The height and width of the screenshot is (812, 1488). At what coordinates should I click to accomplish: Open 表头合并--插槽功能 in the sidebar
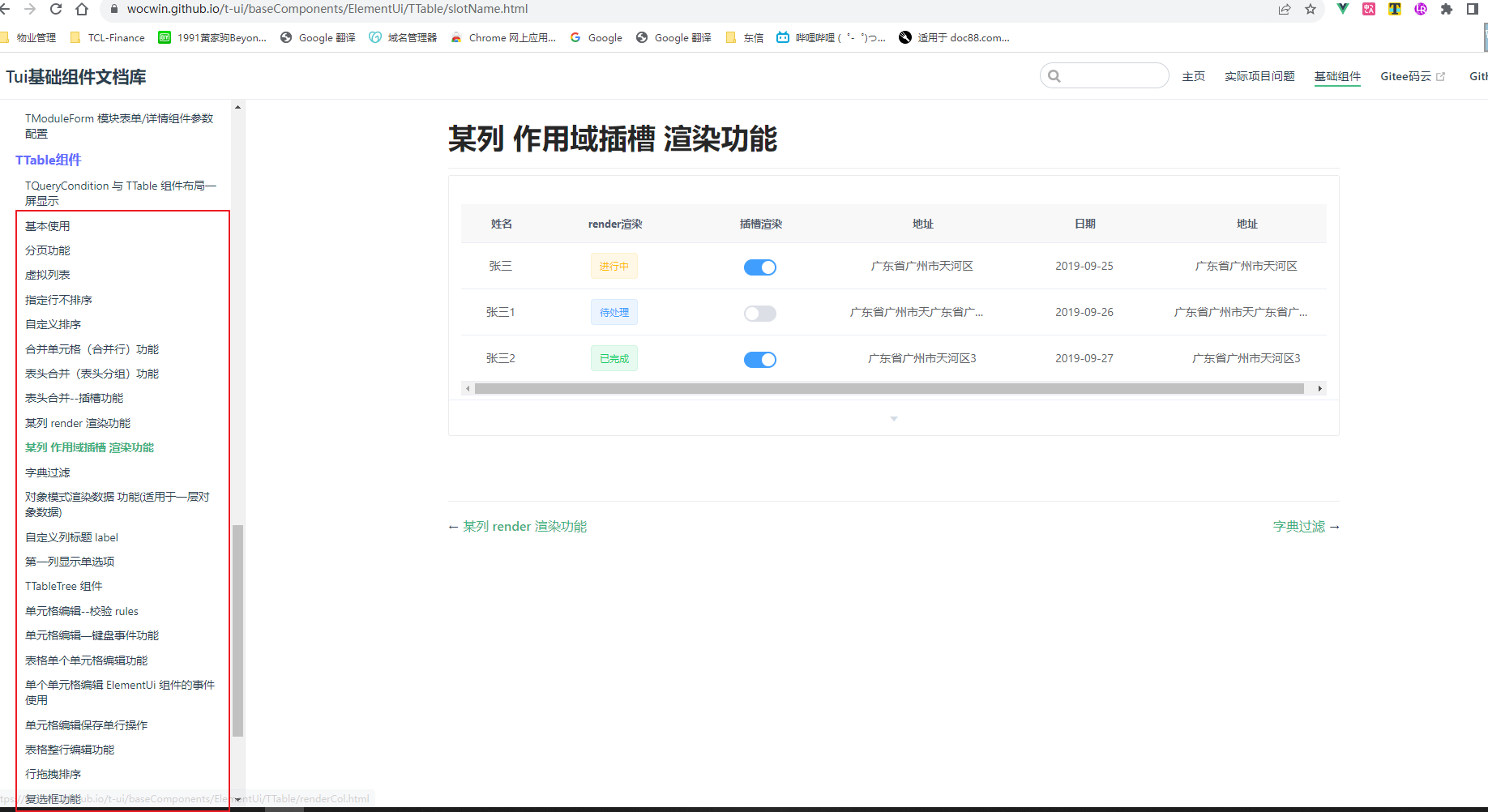point(75,398)
